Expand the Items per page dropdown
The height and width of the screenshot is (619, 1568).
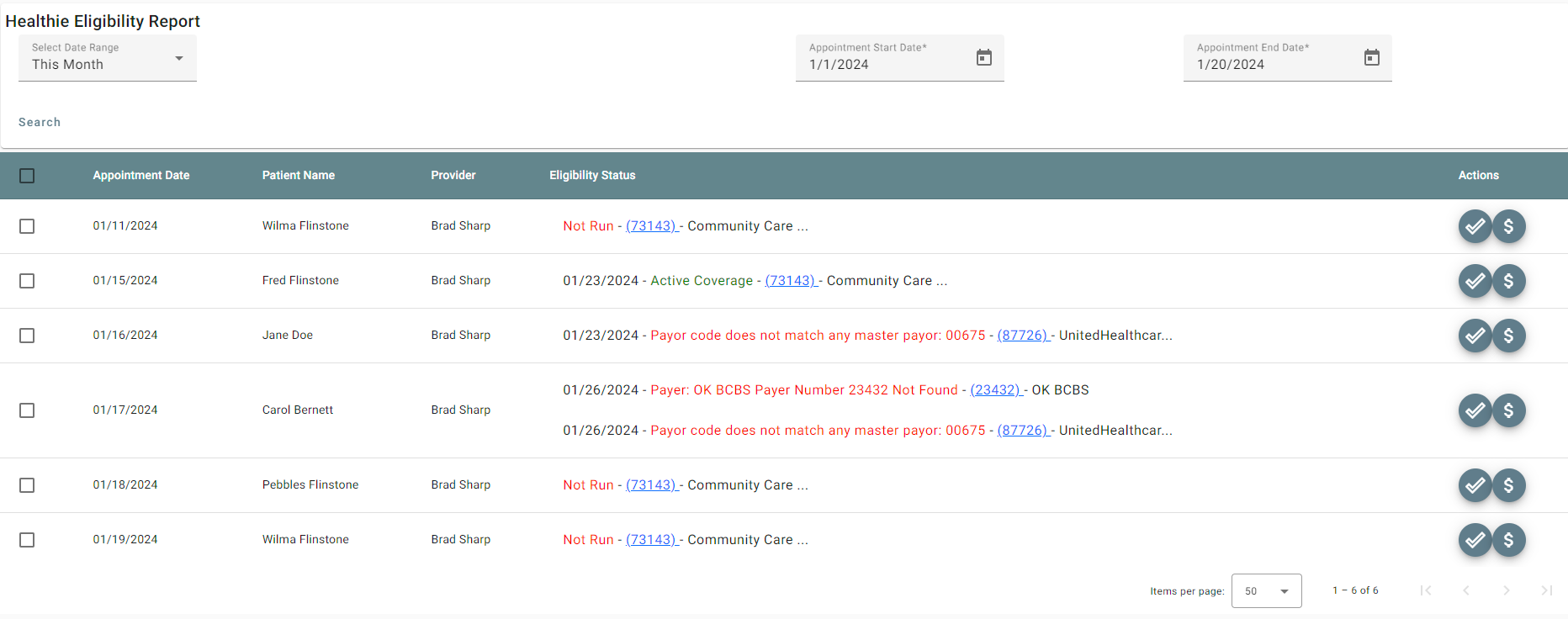(x=1266, y=590)
